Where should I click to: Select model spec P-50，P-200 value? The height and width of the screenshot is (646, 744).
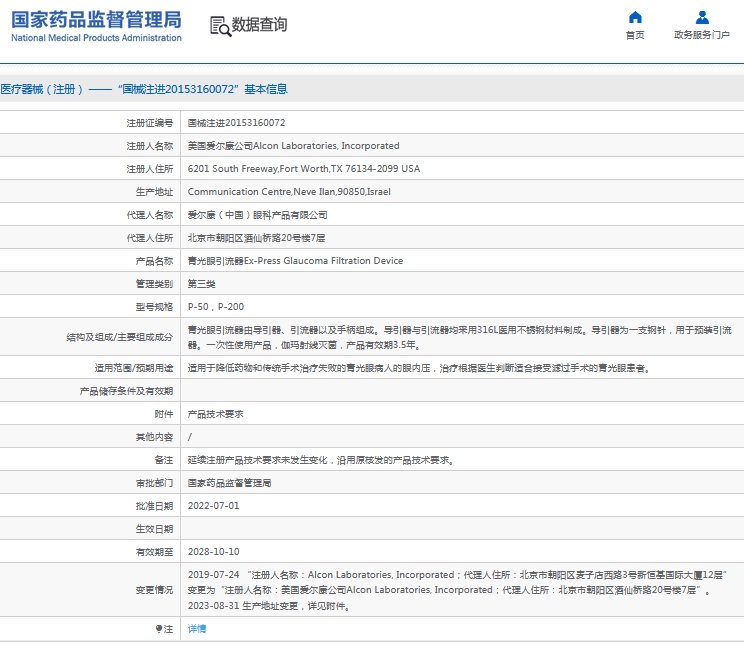(216, 307)
